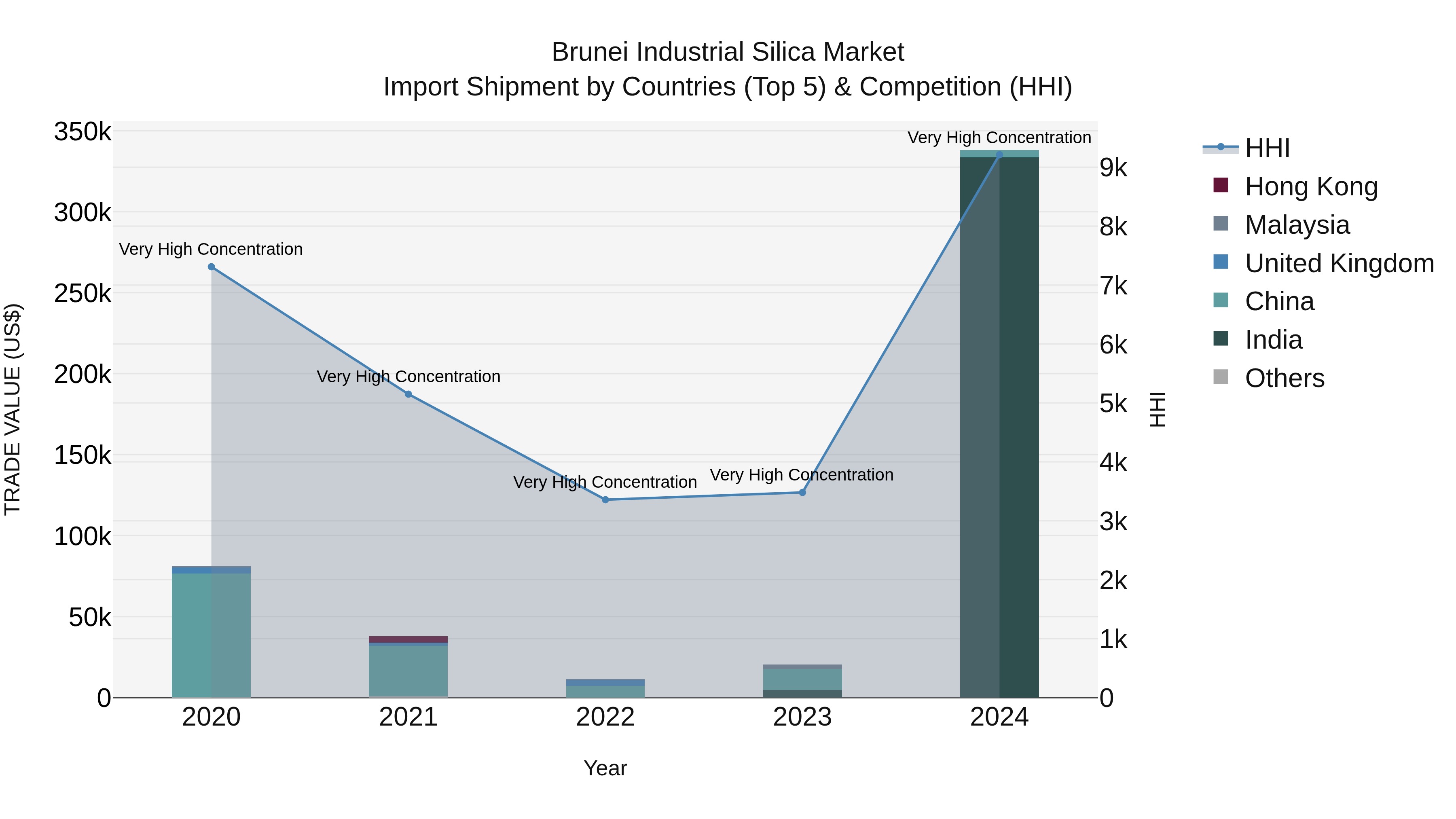Toggle Malaysia legend entry

(1281, 225)
